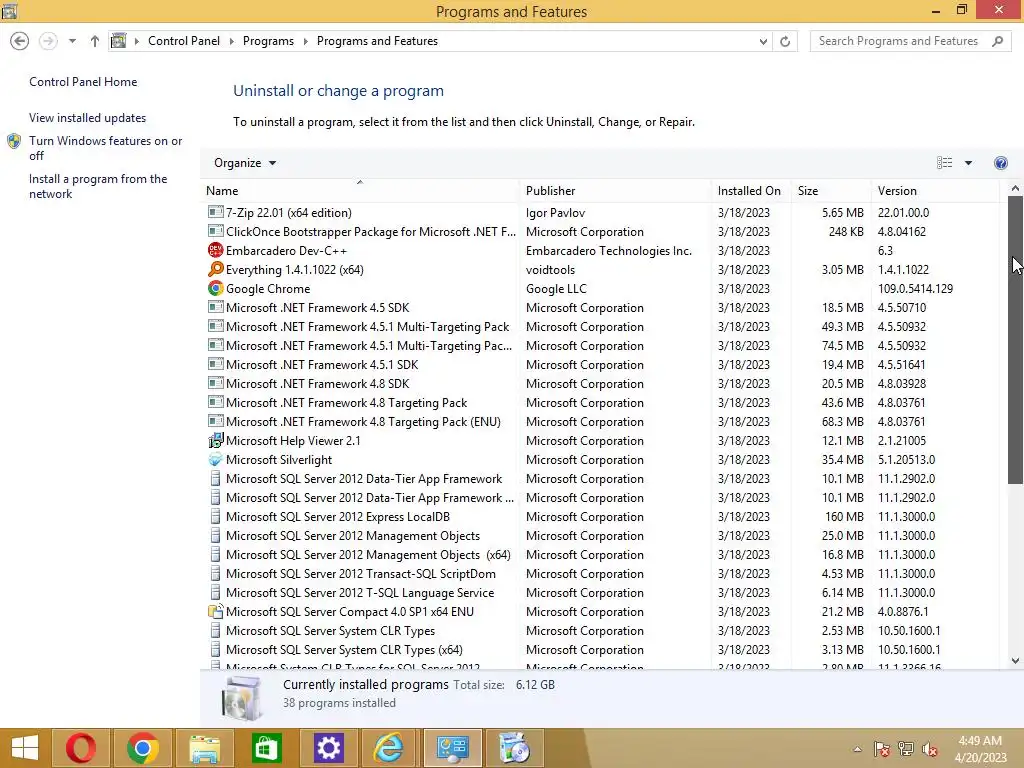Sort by the Size column header
This screenshot has height=768, width=1024.
point(831,191)
